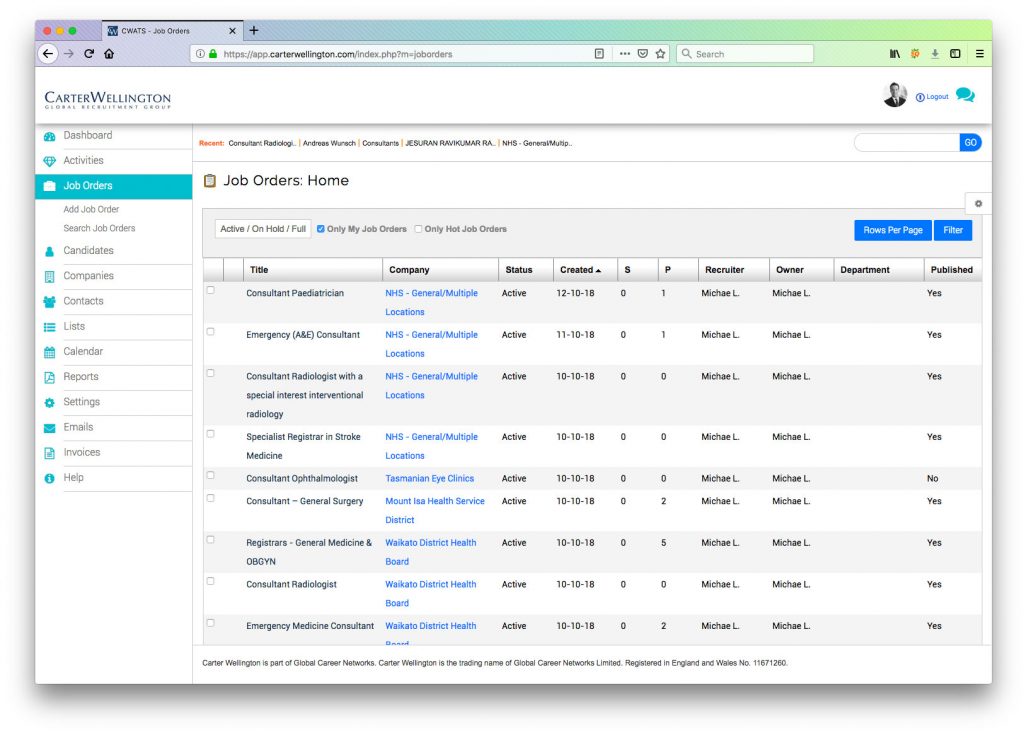Sort by Created column header
1024x733 pixels.
(580, 270)
